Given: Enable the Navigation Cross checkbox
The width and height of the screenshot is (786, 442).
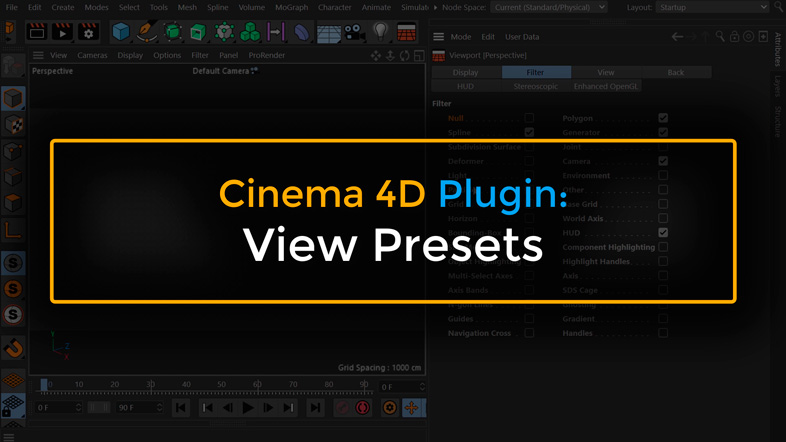Looking at the screenshot, I should tap(529, 333).
